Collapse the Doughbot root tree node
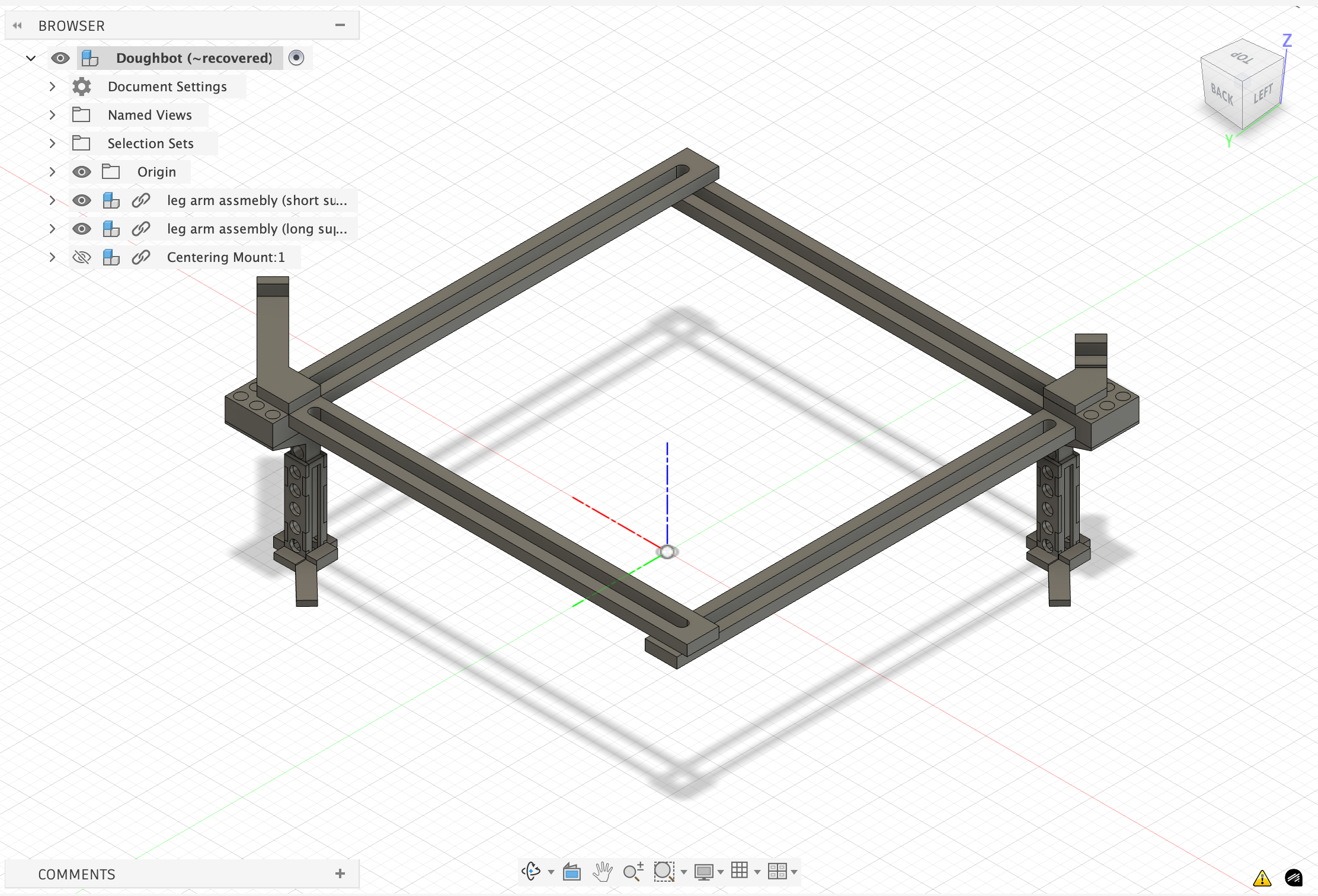This screenshot has height=896, width=1318. pos(31,58)
